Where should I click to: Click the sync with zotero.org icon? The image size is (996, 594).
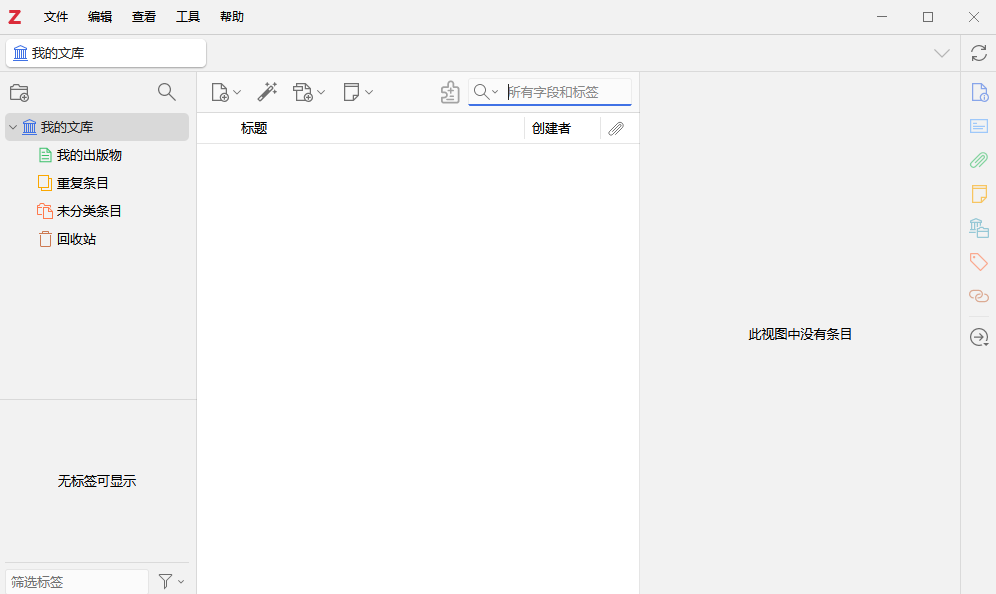pos(978,53)
